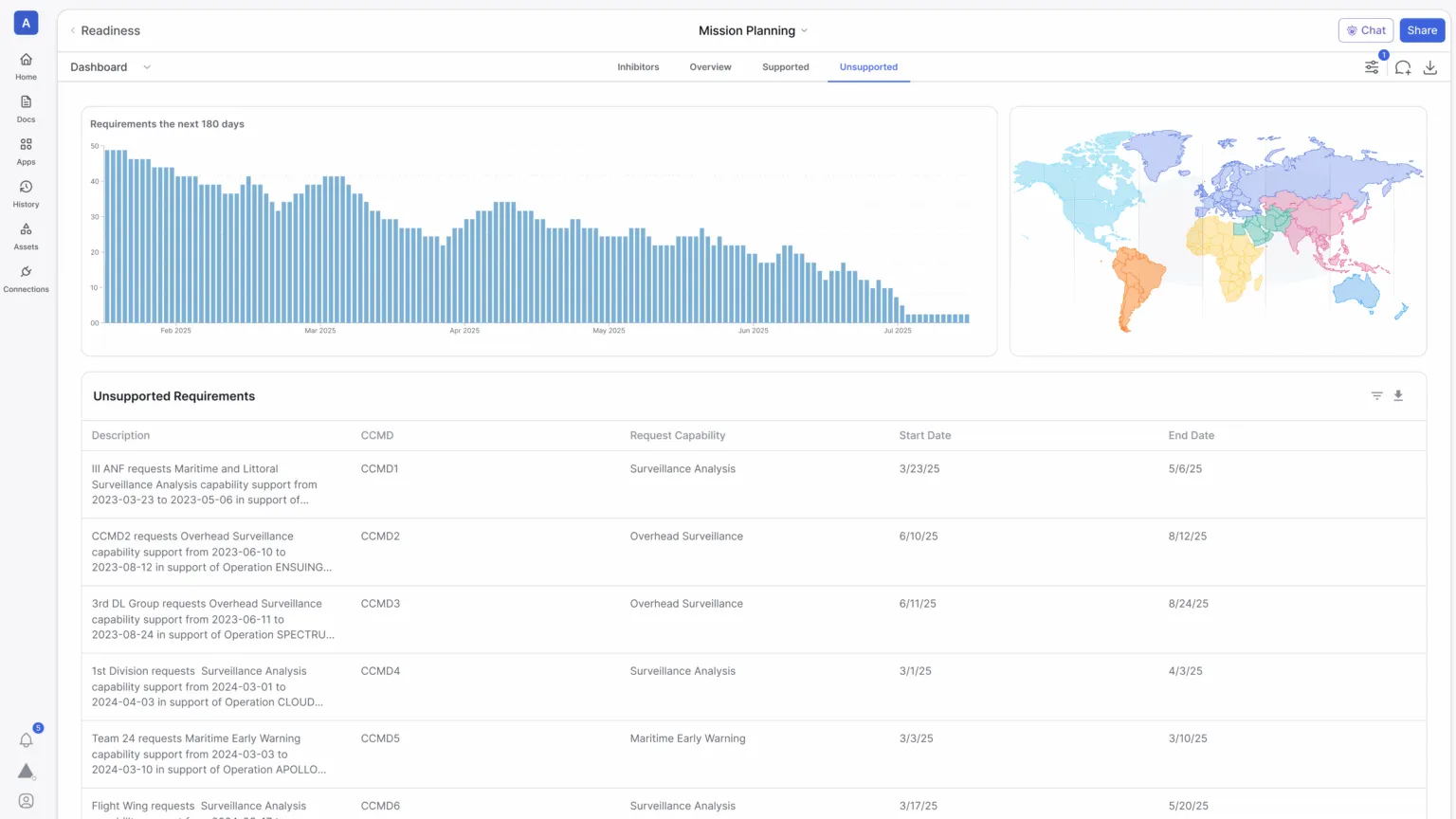The image size is (1456, 819).
Task: Open the Connections plug icon
Action: coord(26,272)
